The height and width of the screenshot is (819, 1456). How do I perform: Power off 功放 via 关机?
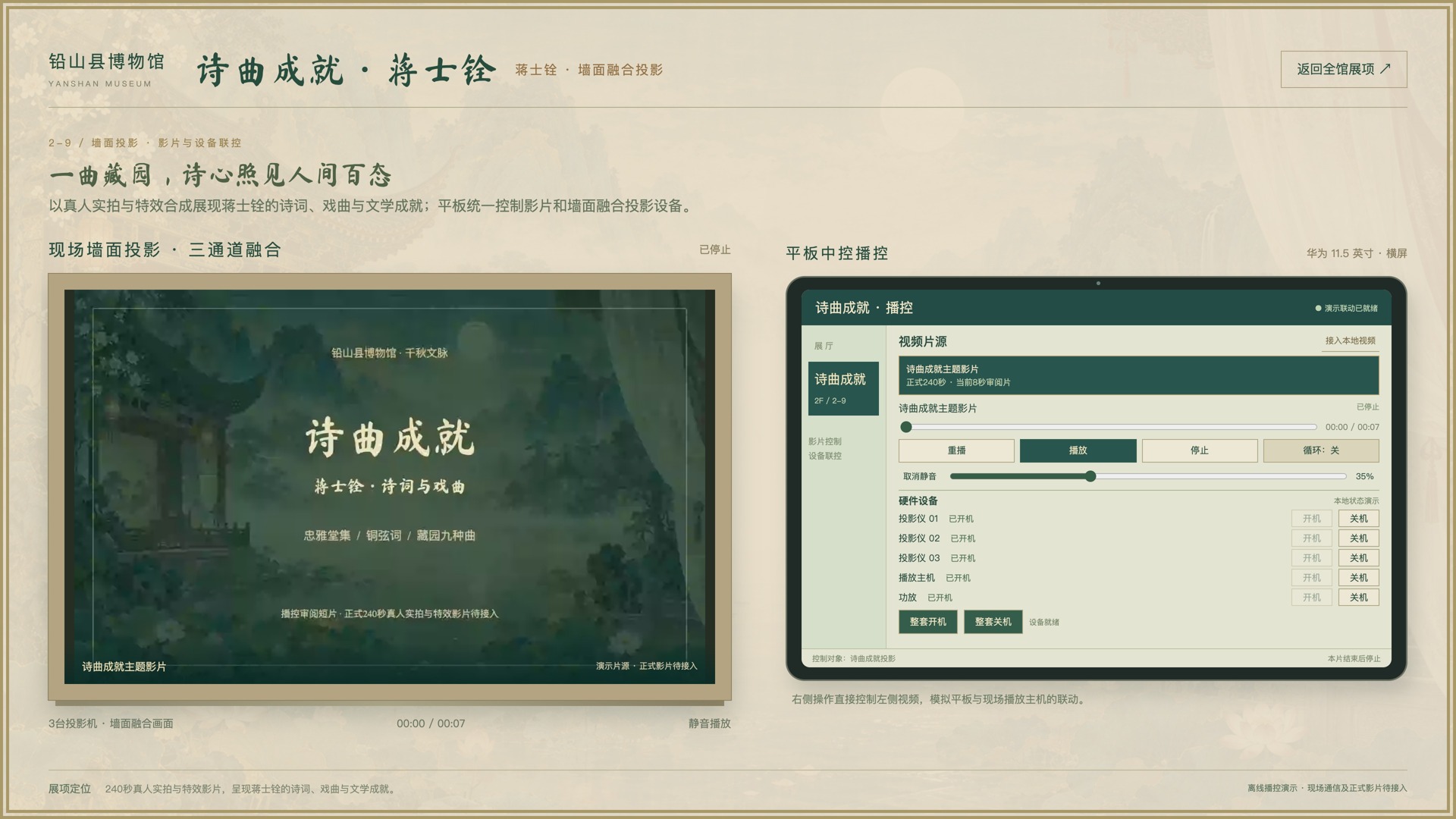coord(1358,598)
